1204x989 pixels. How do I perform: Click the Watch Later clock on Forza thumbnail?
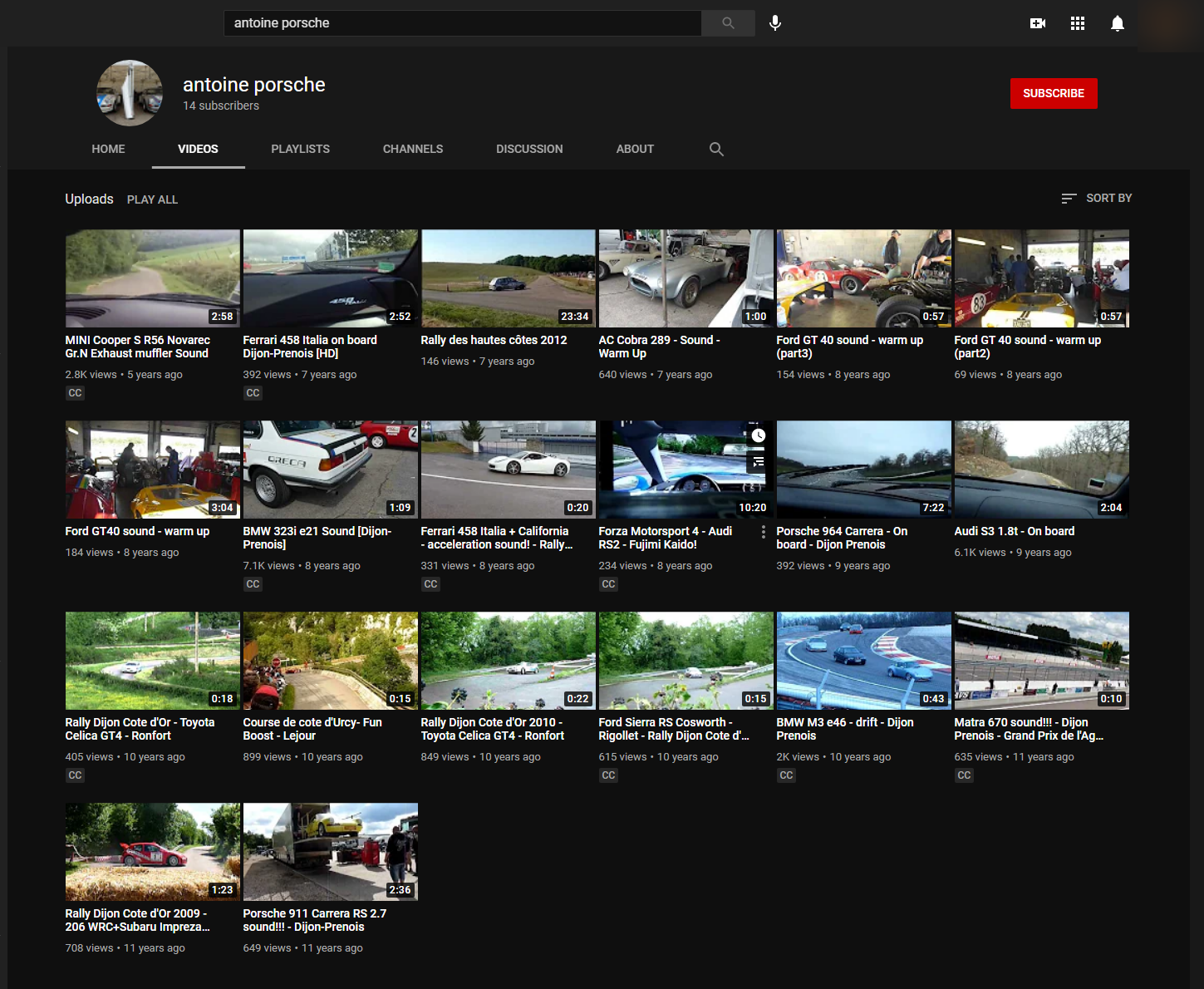(x=759, y=435)
